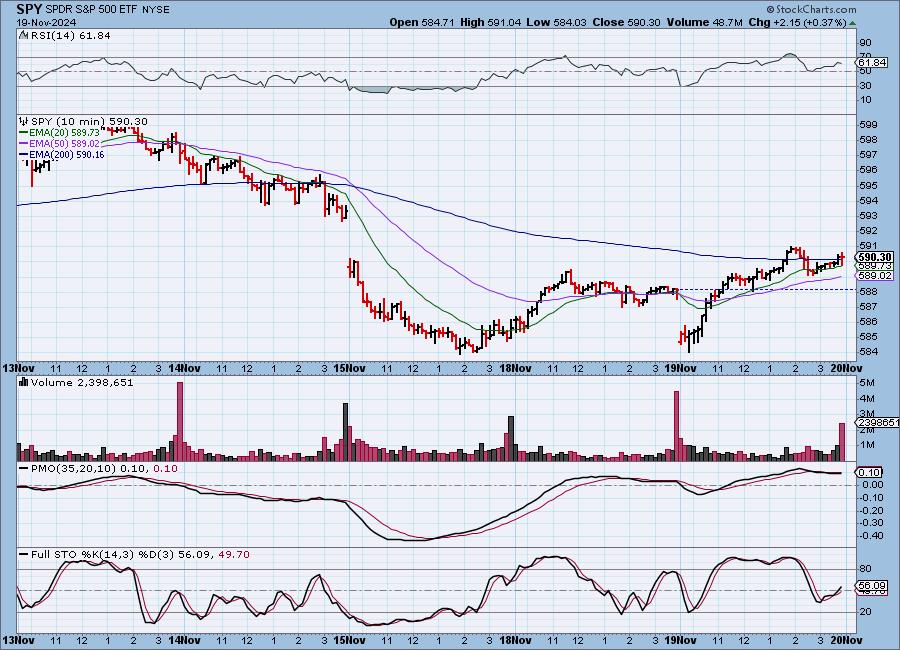Click the Close 590.30 value in header
900x650 pixels.
626,22
